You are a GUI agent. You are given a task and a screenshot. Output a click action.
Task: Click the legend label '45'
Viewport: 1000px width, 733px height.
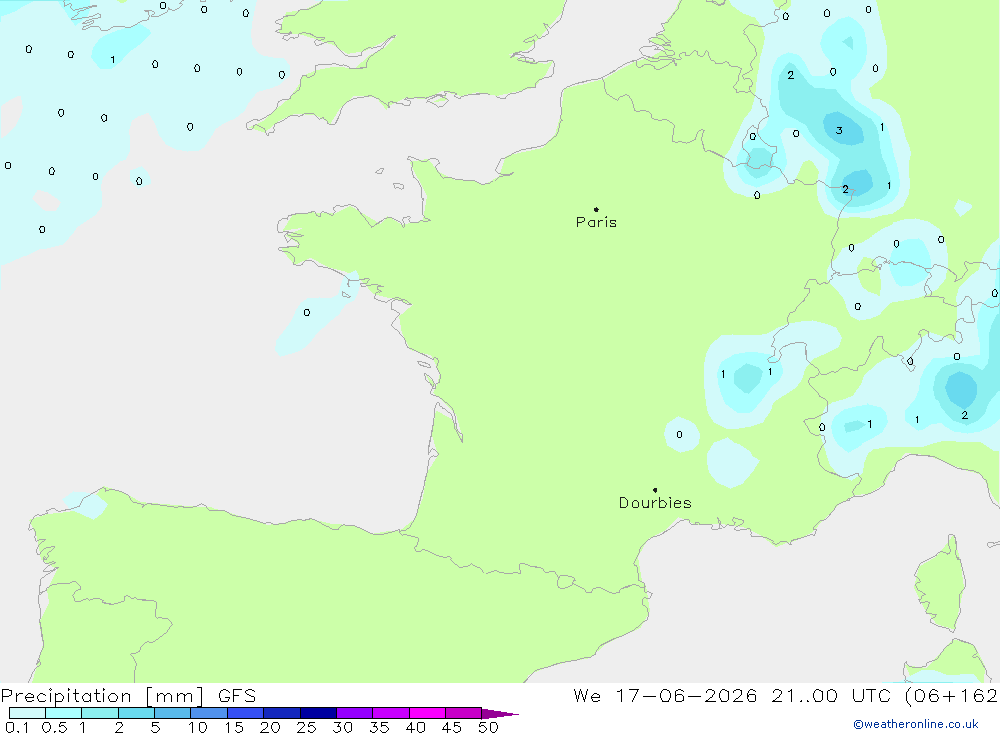point(452,727)
